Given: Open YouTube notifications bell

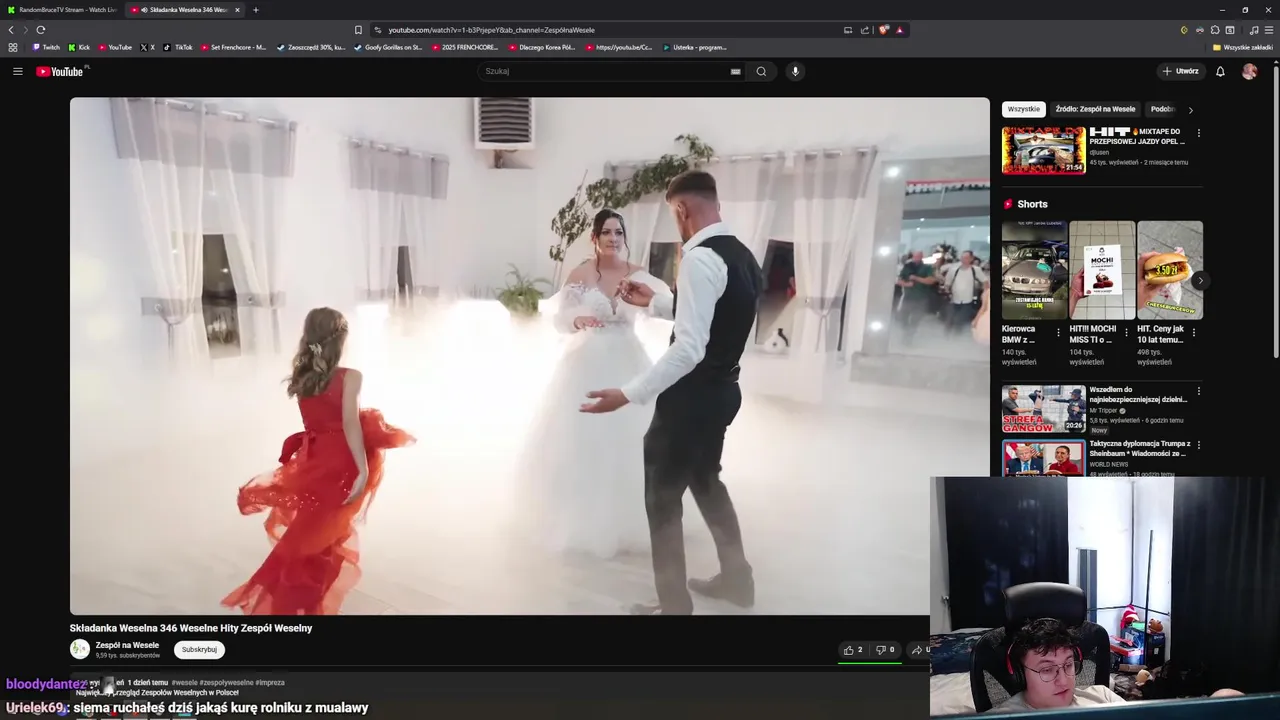Looking at the screenshot, I should pos(1220,71).
